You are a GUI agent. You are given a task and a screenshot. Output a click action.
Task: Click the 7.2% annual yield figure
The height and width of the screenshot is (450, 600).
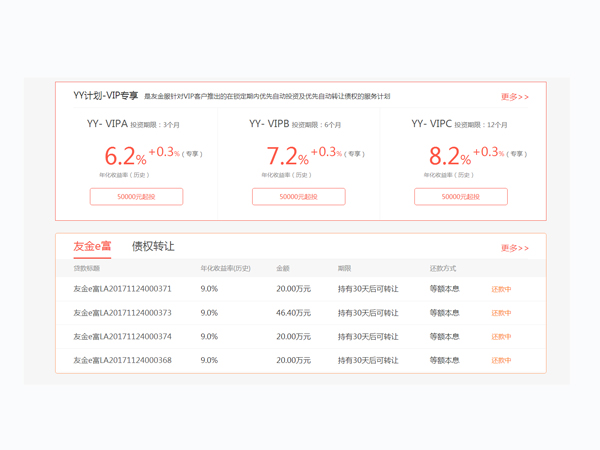288,156
